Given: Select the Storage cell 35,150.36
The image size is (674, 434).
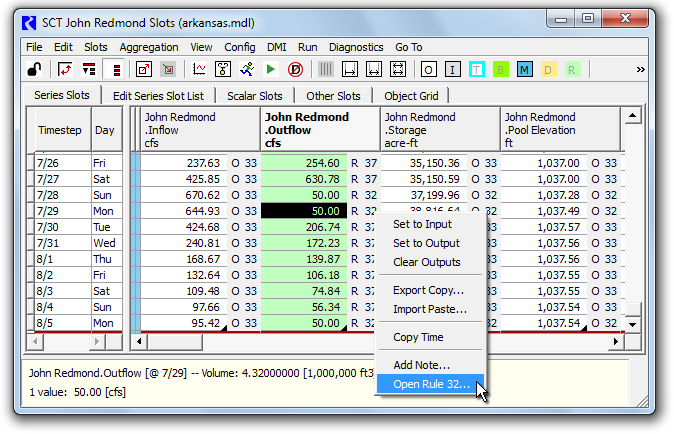Looking at the screenshot, I should click(424, 163).
